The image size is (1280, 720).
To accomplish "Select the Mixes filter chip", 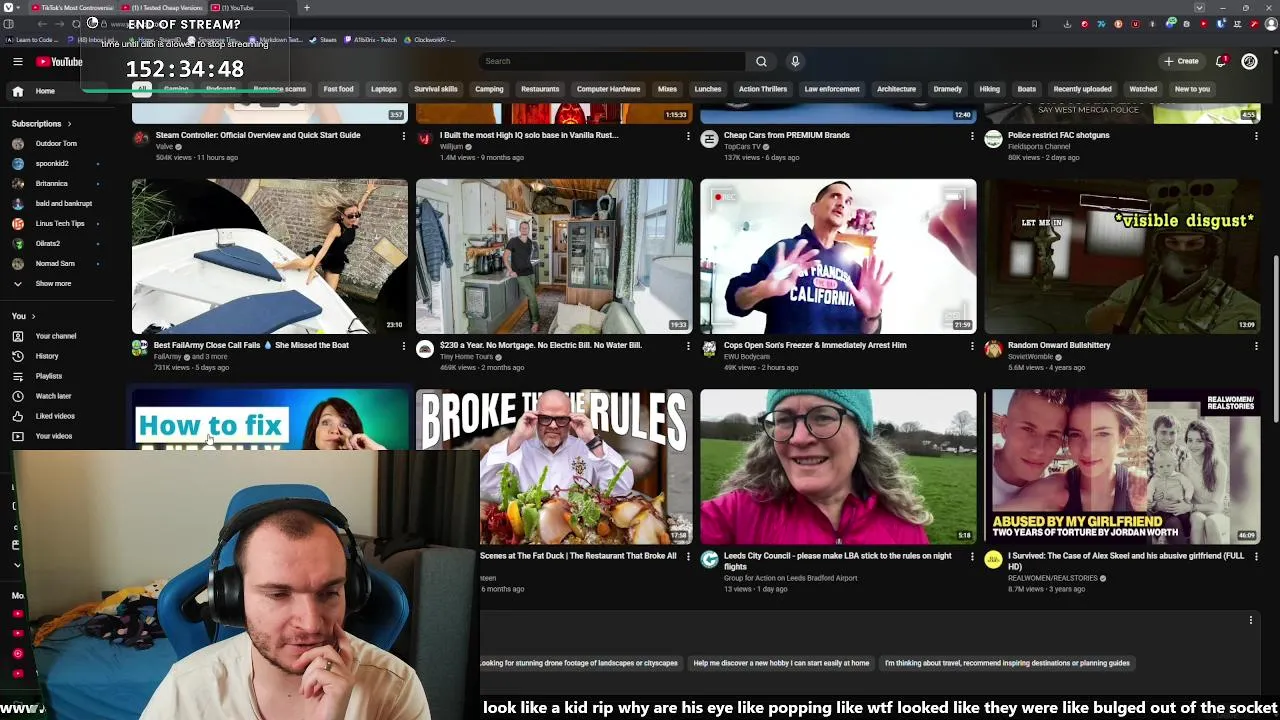I will (x=667, y=89).
